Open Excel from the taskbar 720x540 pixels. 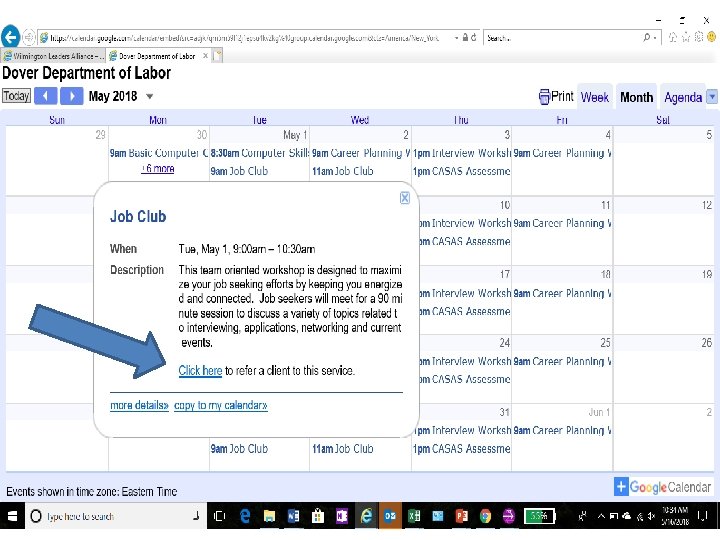414,516
